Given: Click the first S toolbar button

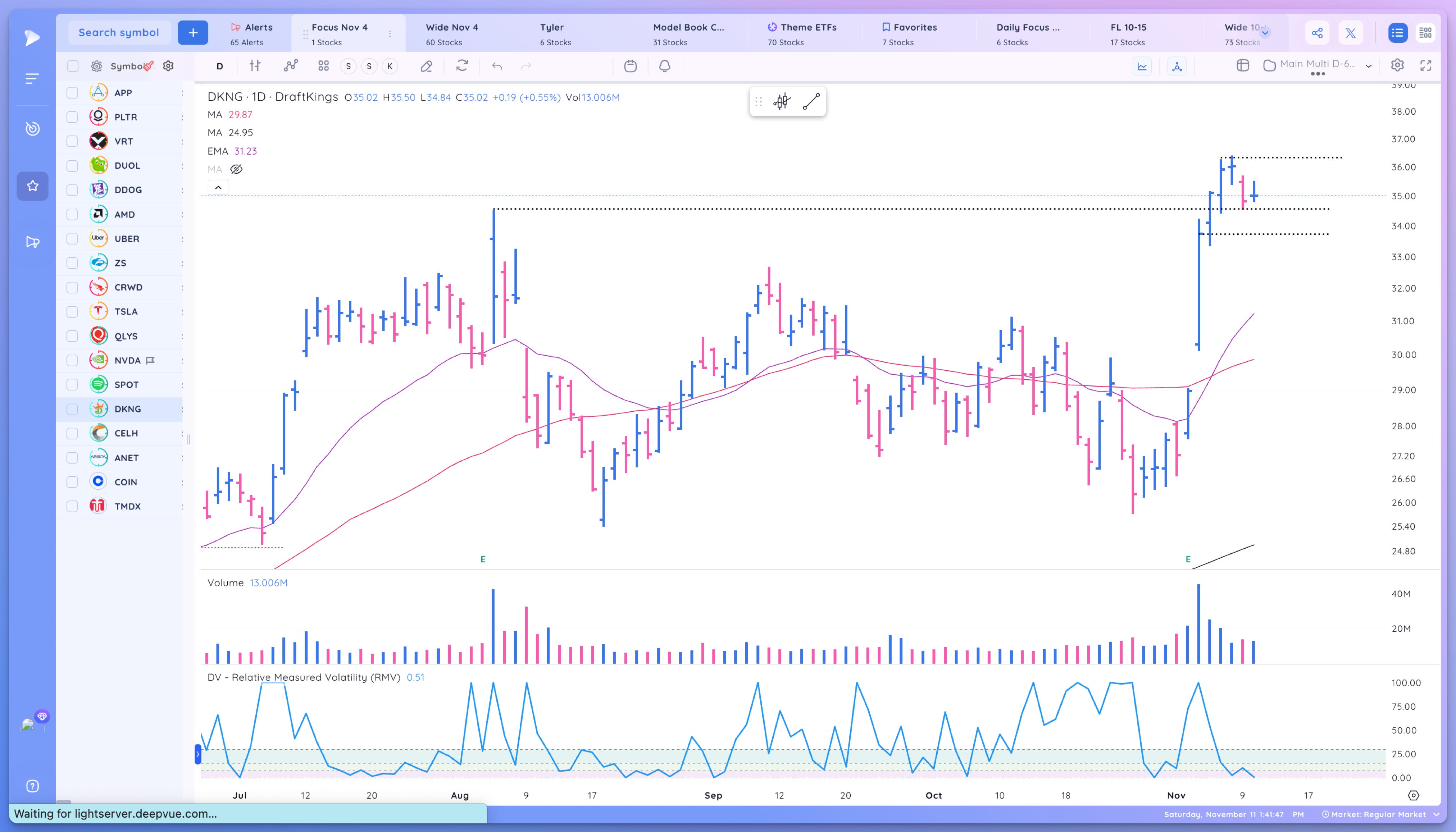Looking at the screenshot, I should point(348,66).
